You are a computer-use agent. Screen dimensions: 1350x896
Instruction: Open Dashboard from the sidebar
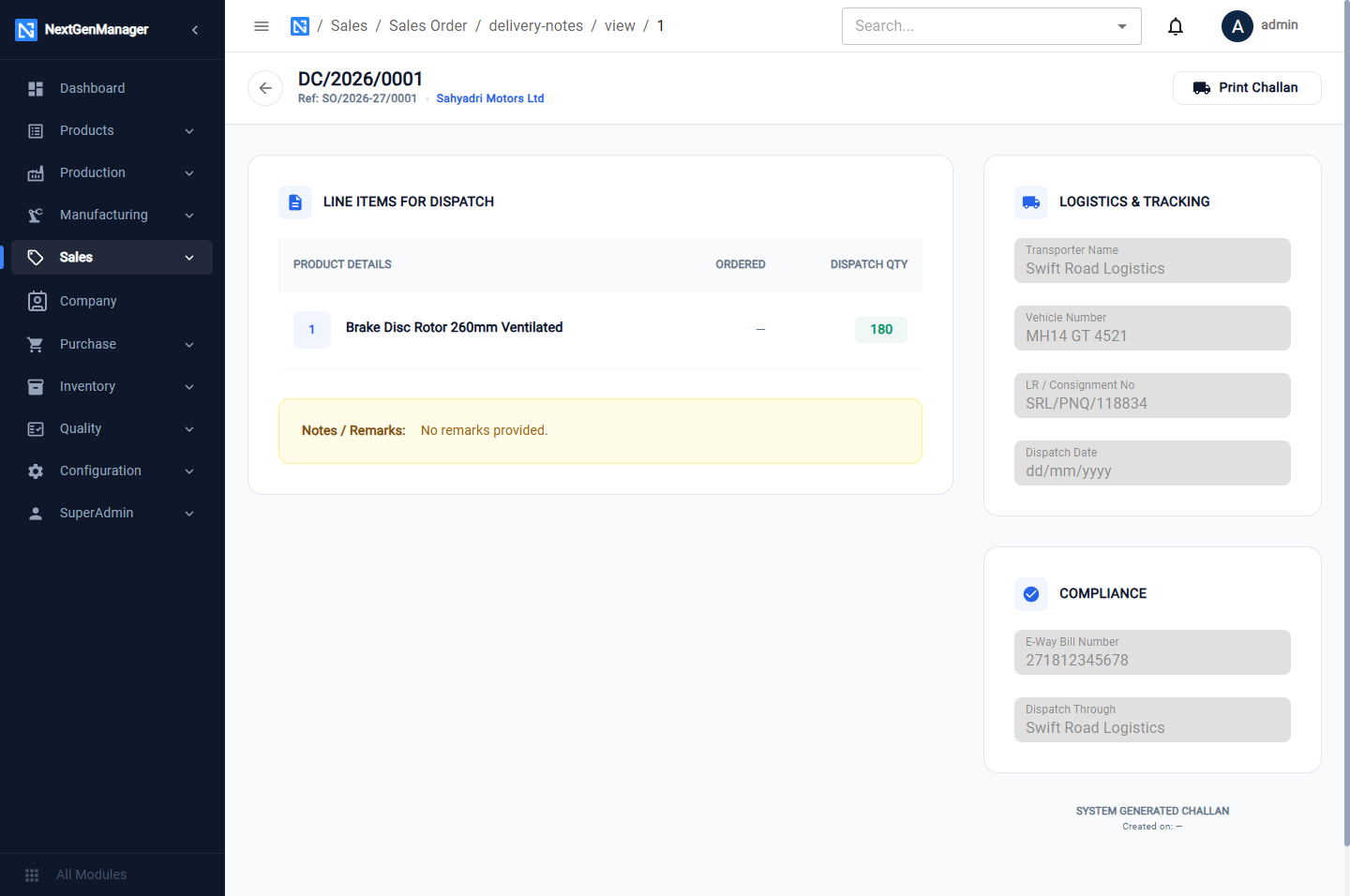(x=112, y=88)
